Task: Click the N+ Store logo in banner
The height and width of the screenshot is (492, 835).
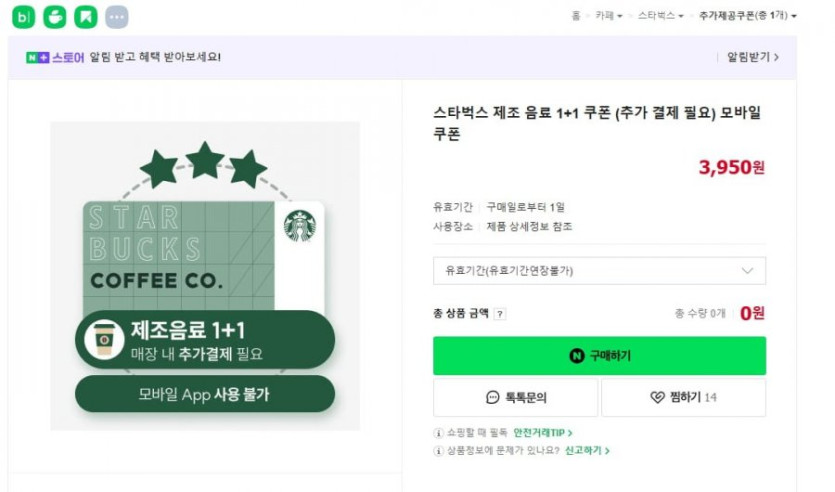Action: tap(54, 57)
